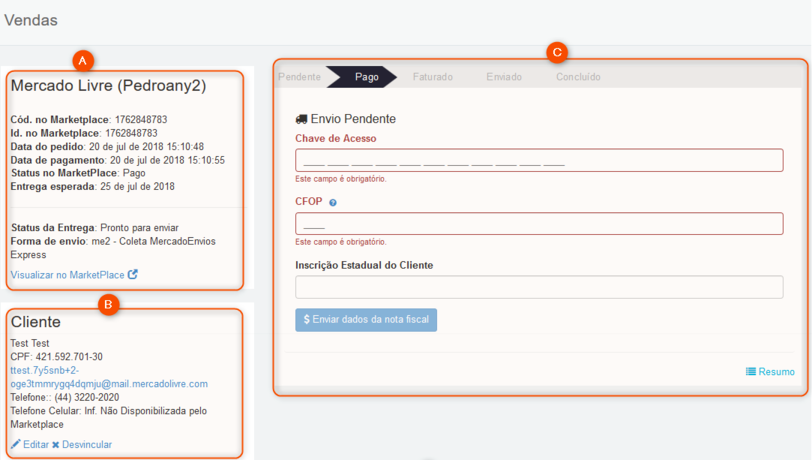Click the Status no MarketPlace: Pago text
The image size is (812, 460).
pos(78,173)
